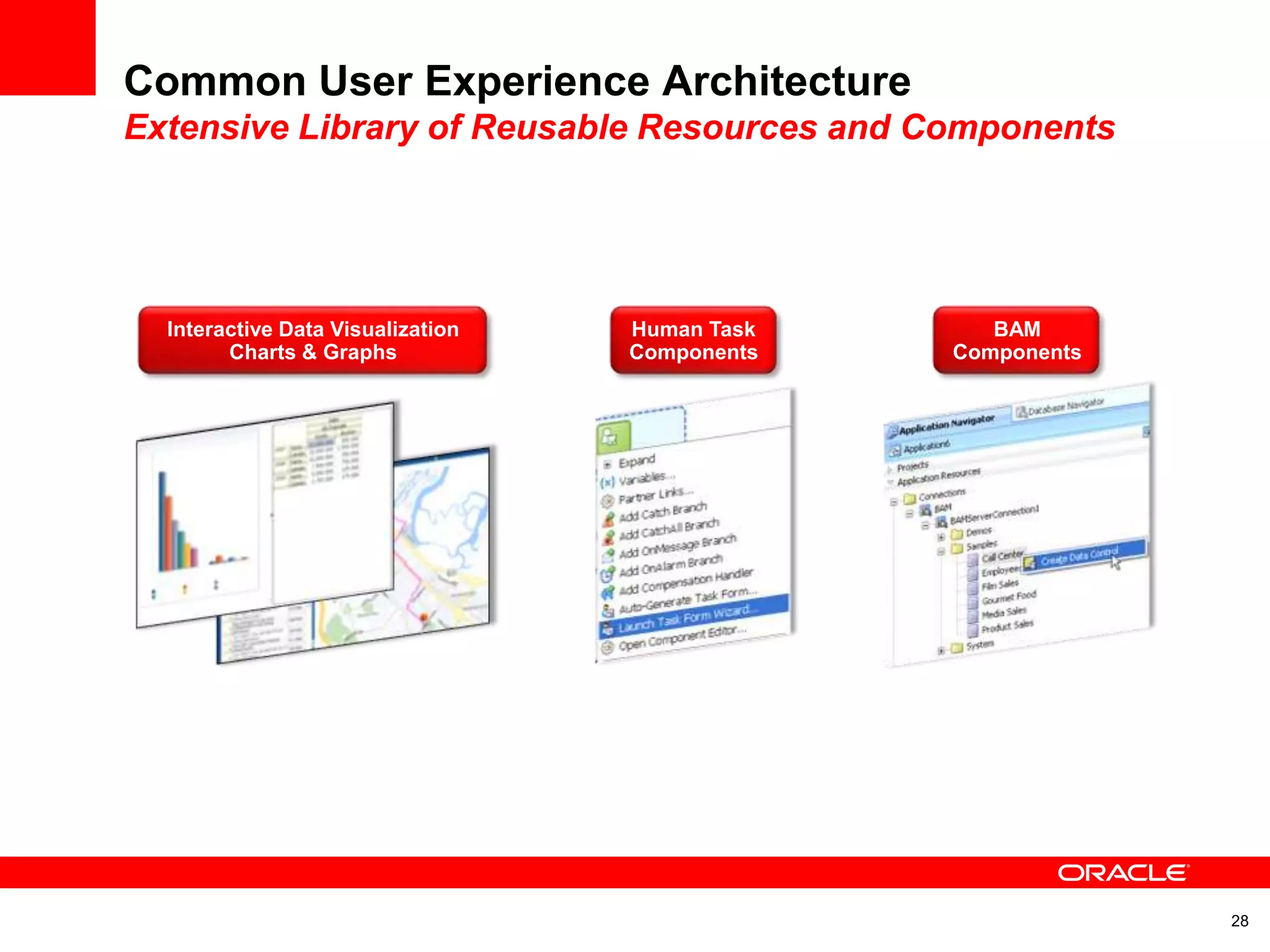Select Open Component Editor... entry
Viewport: 1270px width, 952px height.
click(682, 638)
